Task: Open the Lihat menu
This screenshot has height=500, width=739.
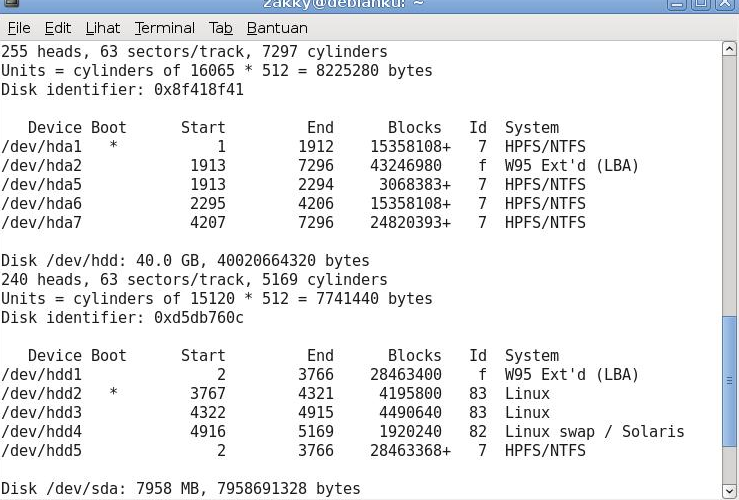Action: (x=103, y=28)
